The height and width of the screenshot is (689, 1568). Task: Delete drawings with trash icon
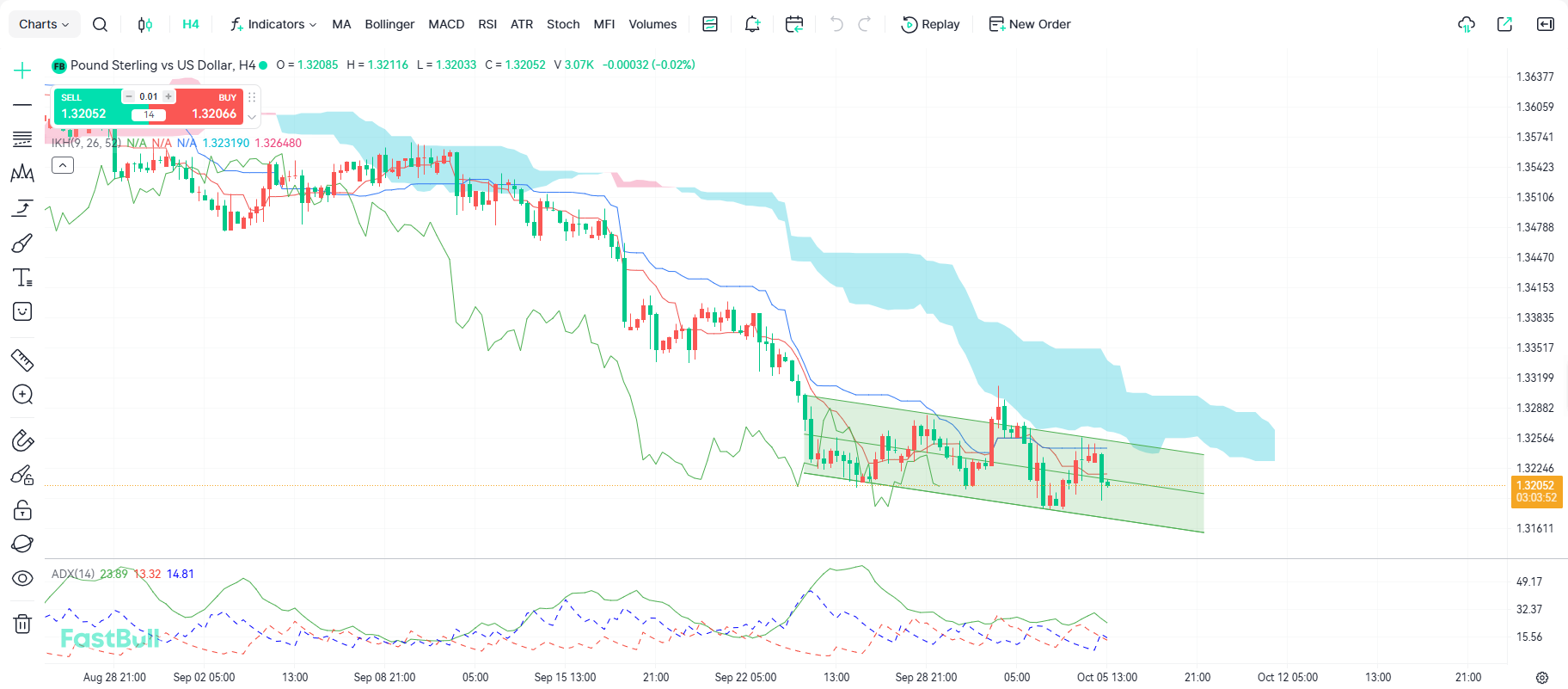(22, 624)
